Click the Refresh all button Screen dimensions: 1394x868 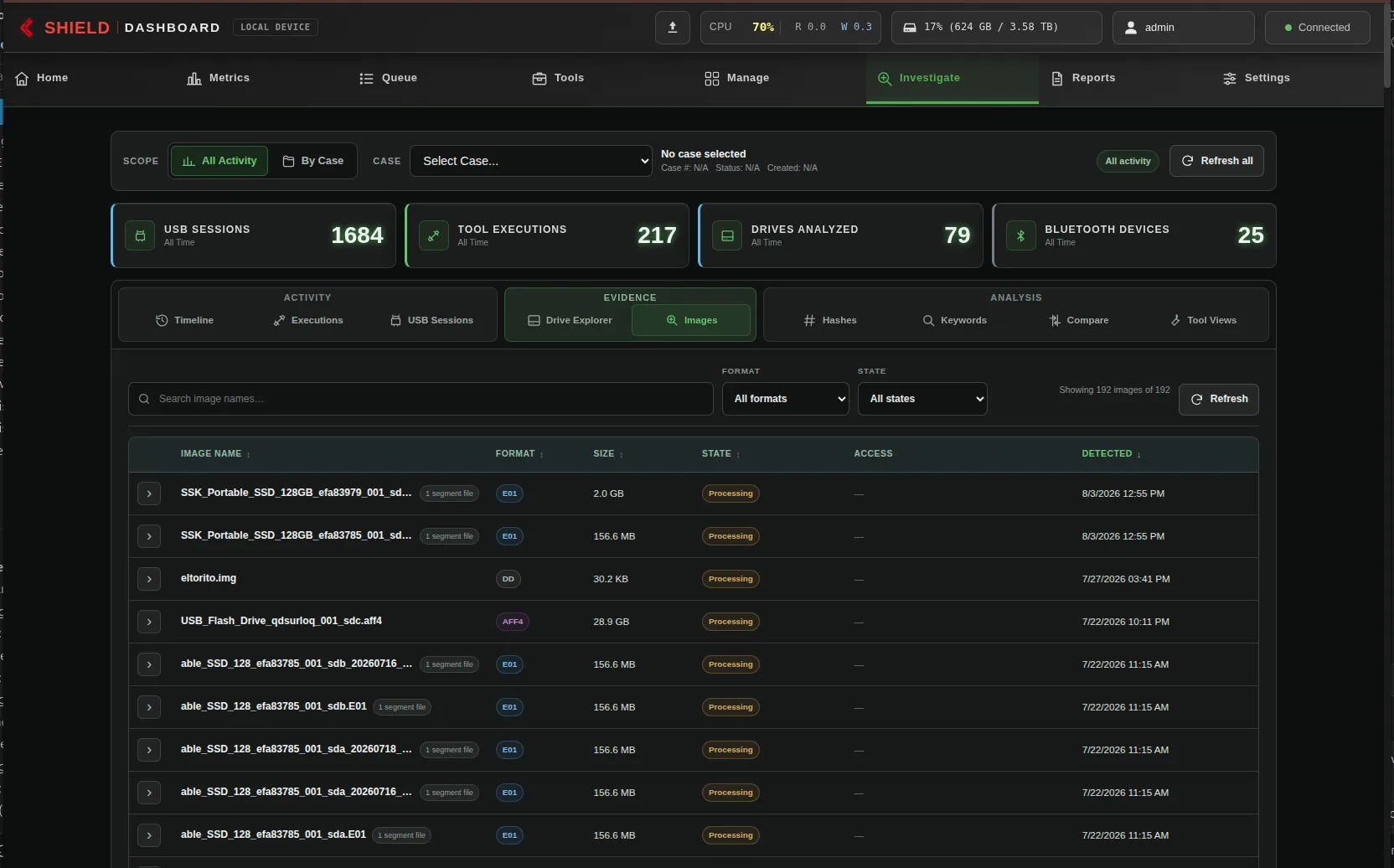(x=1216, y=161)
